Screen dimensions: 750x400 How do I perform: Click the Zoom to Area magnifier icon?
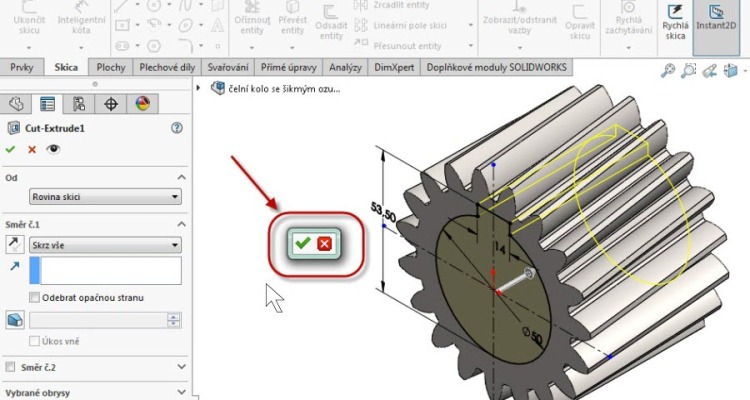click(688, 71)
